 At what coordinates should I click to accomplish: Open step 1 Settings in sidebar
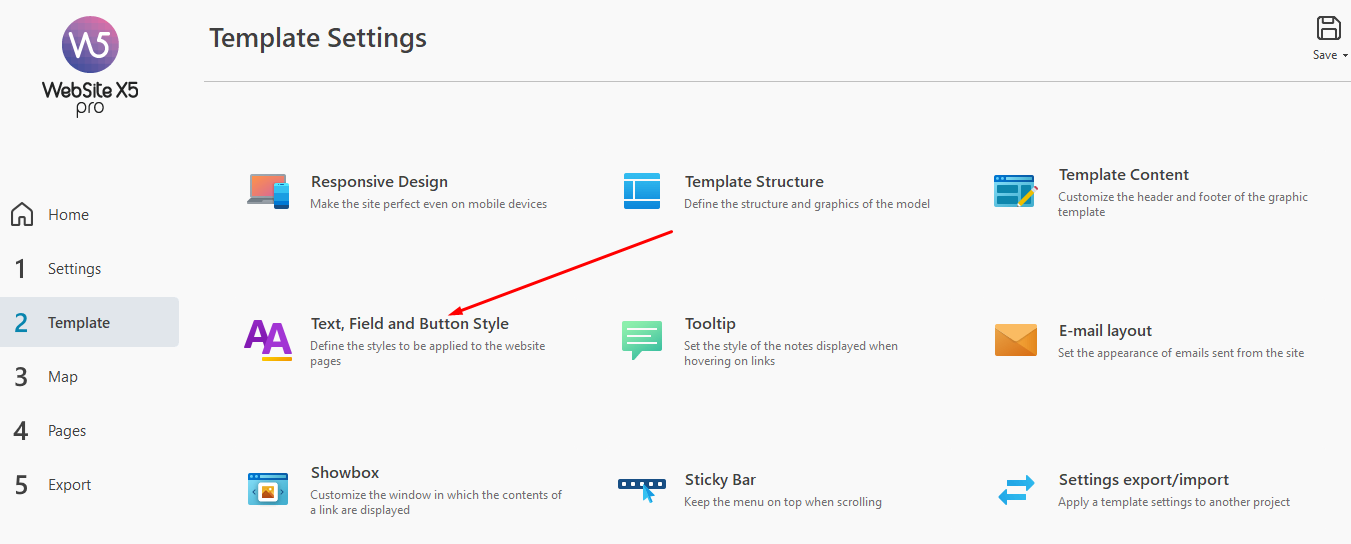74,269
